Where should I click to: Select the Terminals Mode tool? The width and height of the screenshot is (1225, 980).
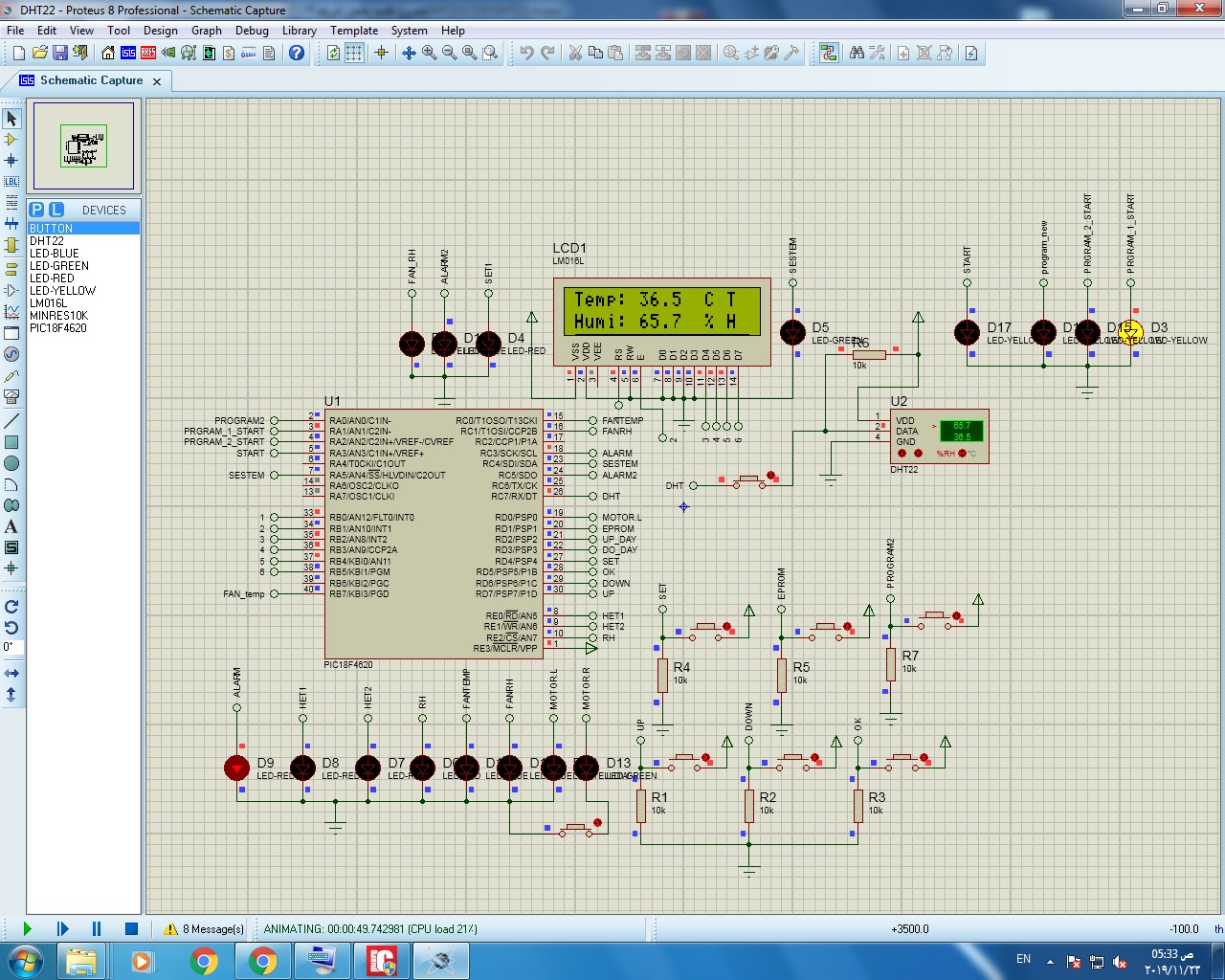pos(11,270)
